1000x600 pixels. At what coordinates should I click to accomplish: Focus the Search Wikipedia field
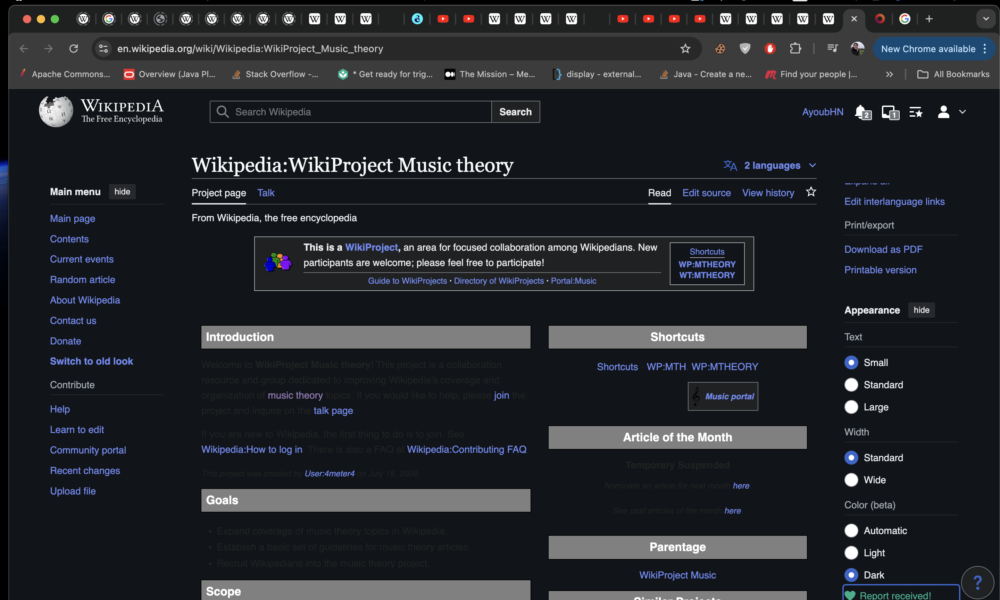(x=350, y=112)
